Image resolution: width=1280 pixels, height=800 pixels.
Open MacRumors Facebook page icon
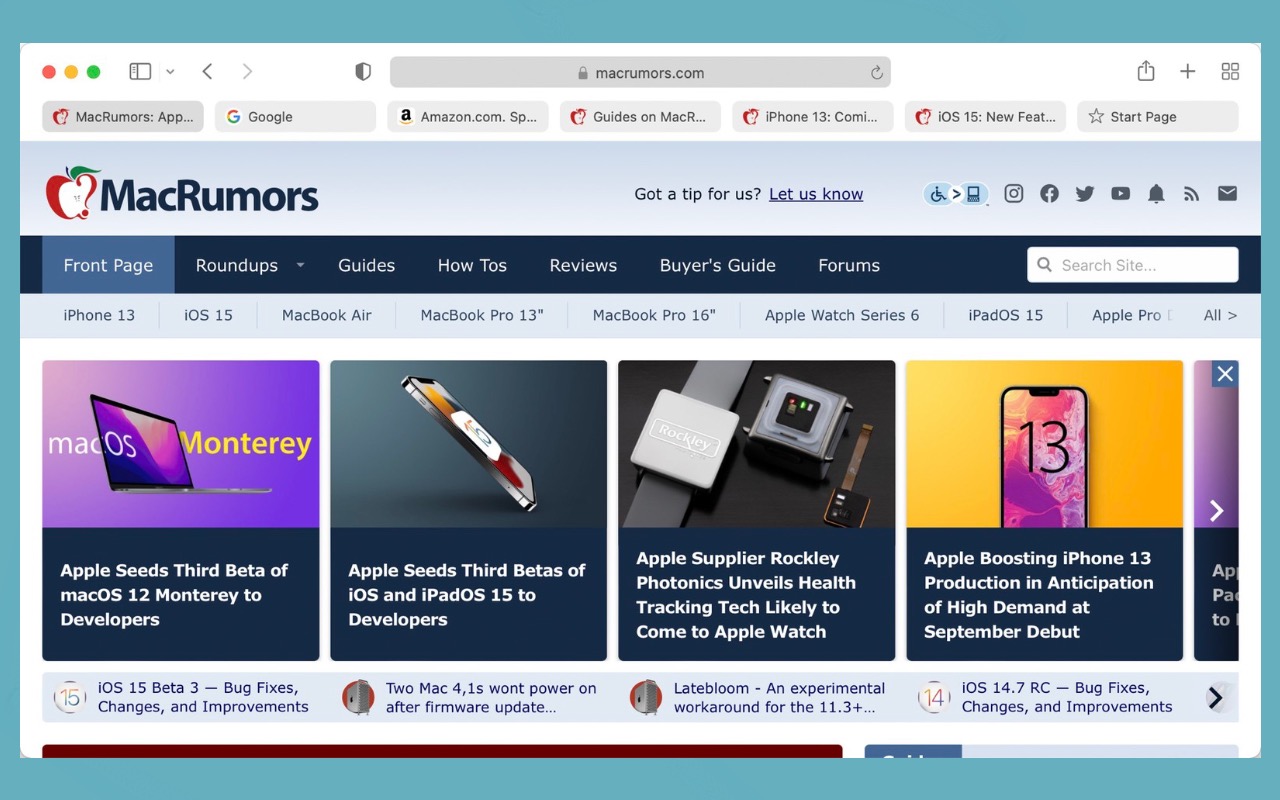point(1049,194)
